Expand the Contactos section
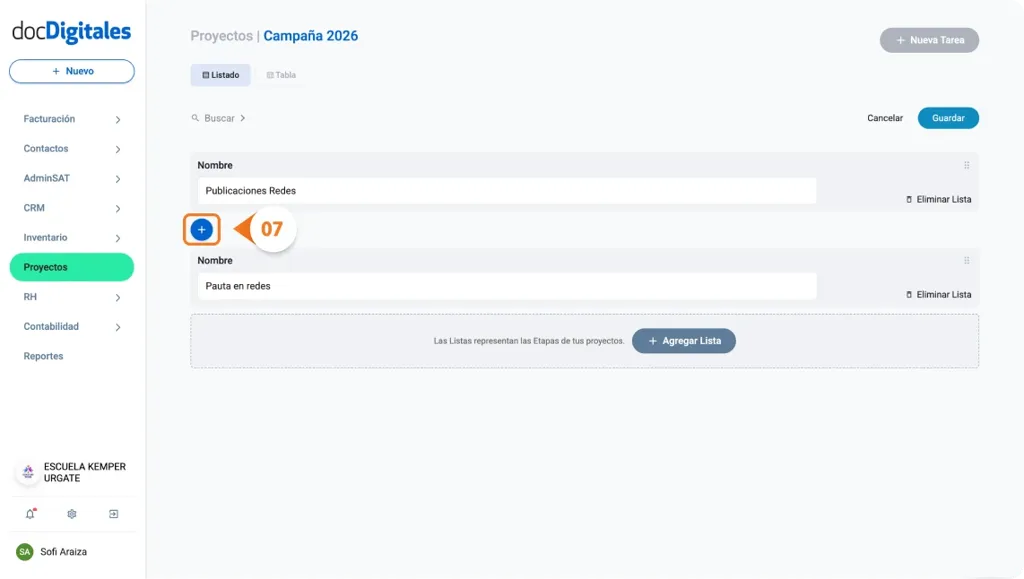Viewport: 1024px width, 579px height. pos(118,148)
